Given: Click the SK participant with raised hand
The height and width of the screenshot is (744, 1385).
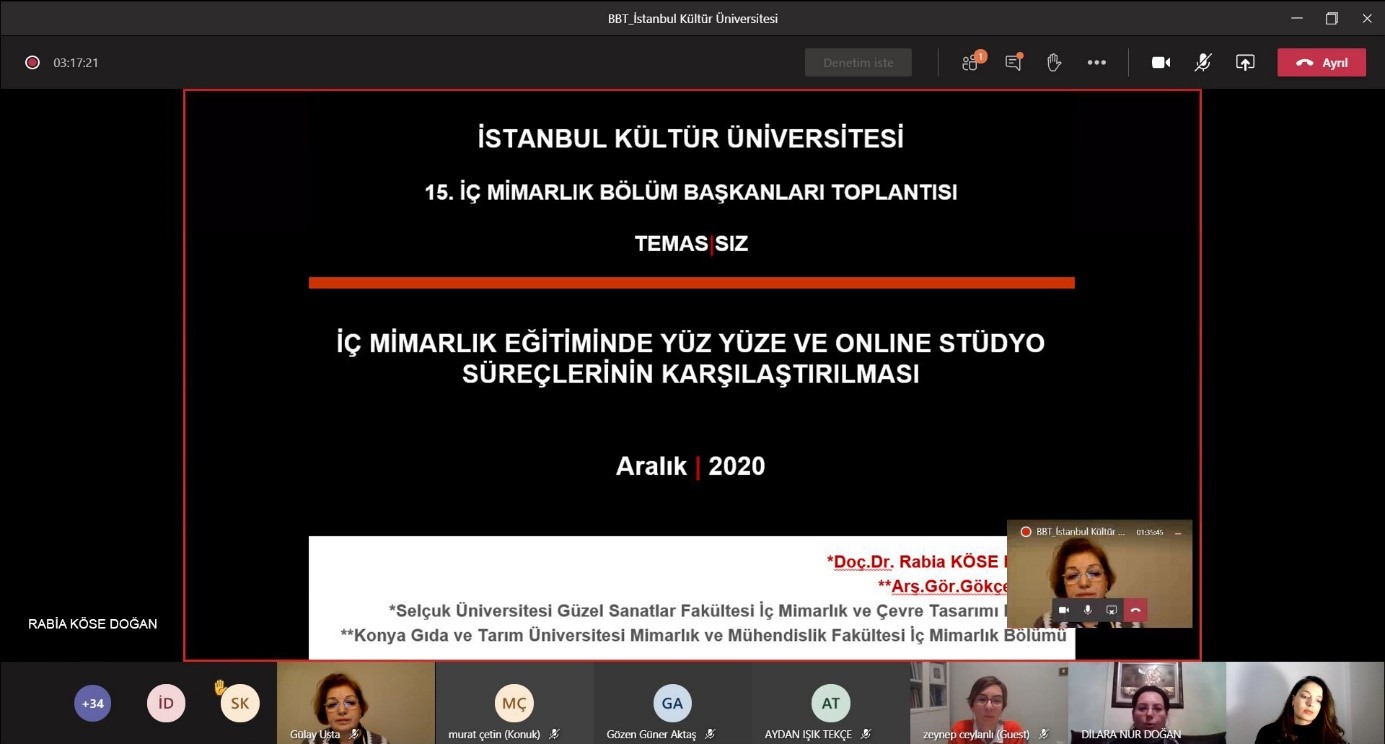Looking at the screenshot, I should pos(240,703).
